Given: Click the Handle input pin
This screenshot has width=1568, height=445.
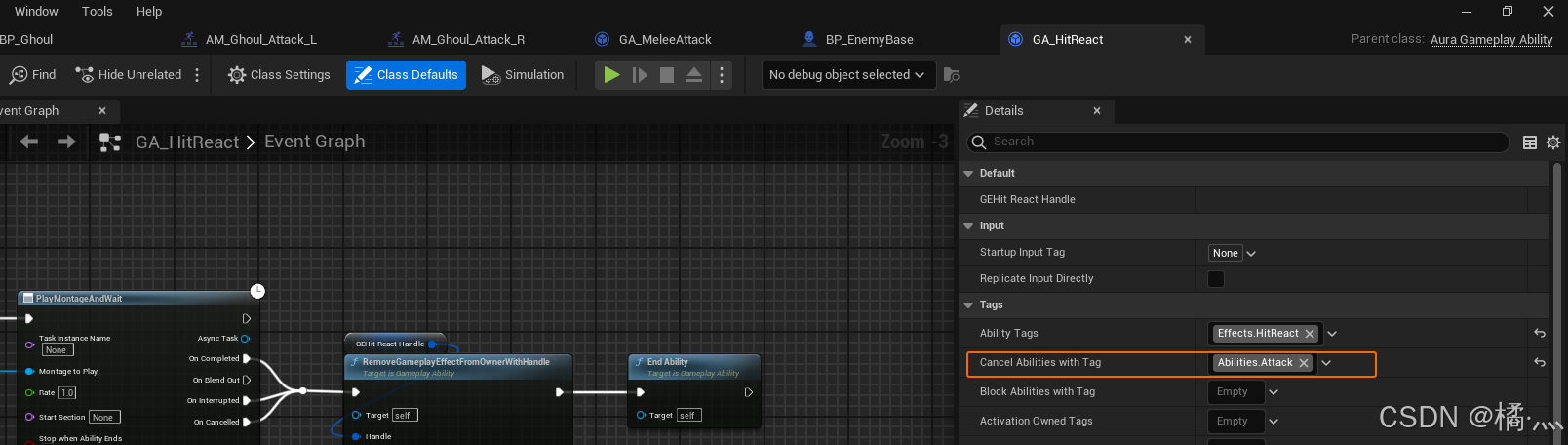Looking at the screenshot, I should (357, 437).
